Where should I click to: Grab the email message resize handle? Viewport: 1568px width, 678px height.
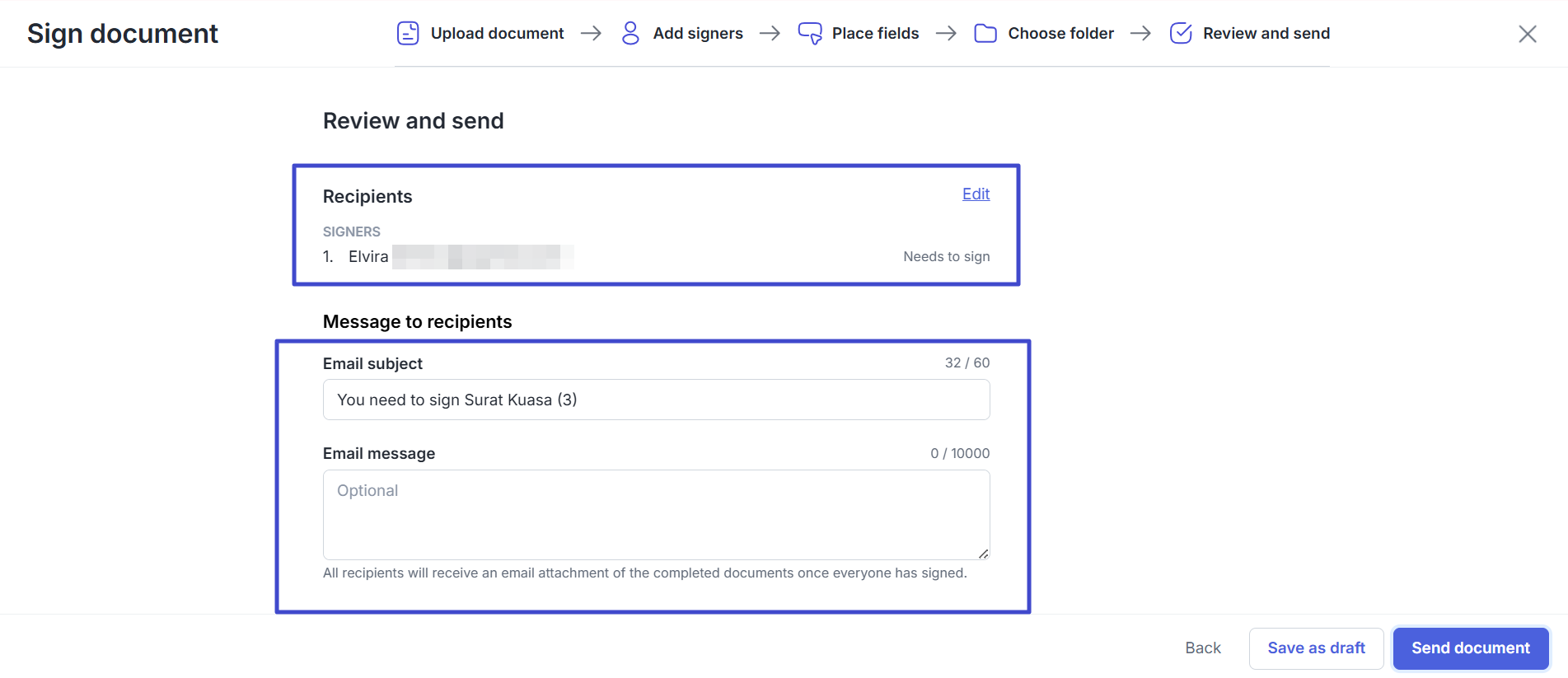coord(984,554)
